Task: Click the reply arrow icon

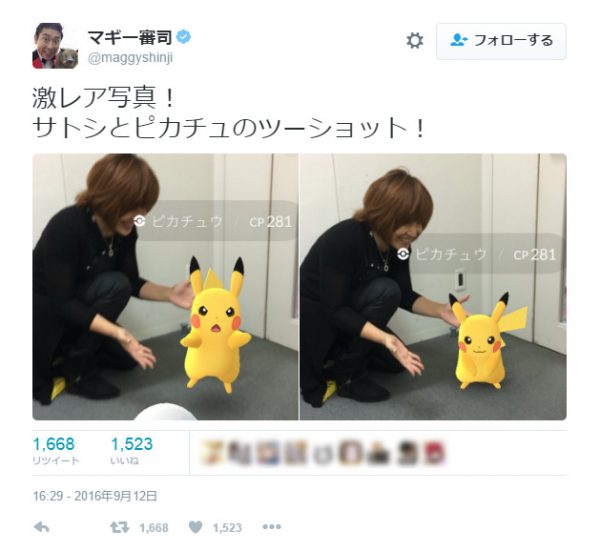Action: pos(41,527)
